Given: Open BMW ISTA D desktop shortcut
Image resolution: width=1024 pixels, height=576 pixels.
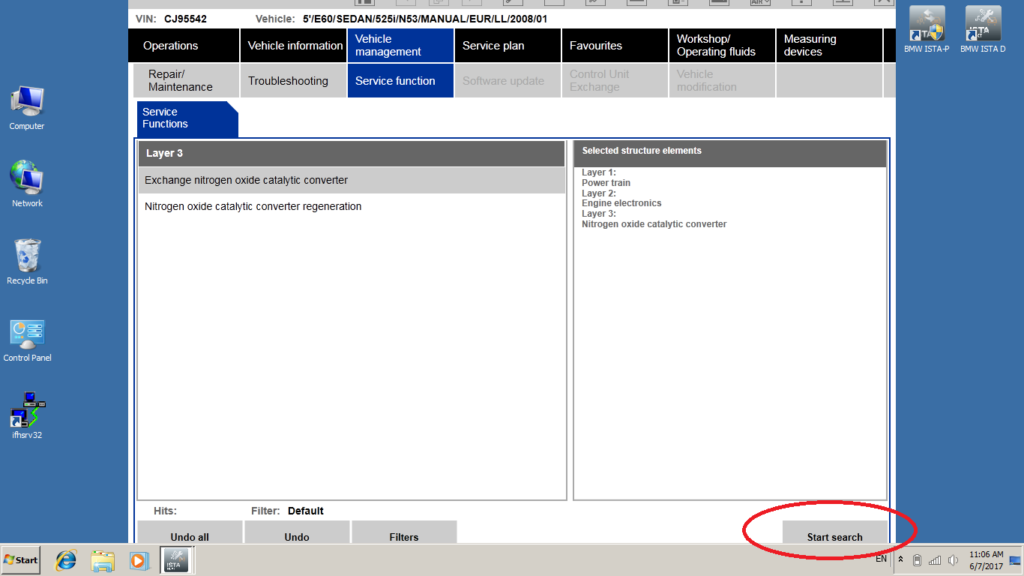Looking at the screenshot, I should pos(982,30).
